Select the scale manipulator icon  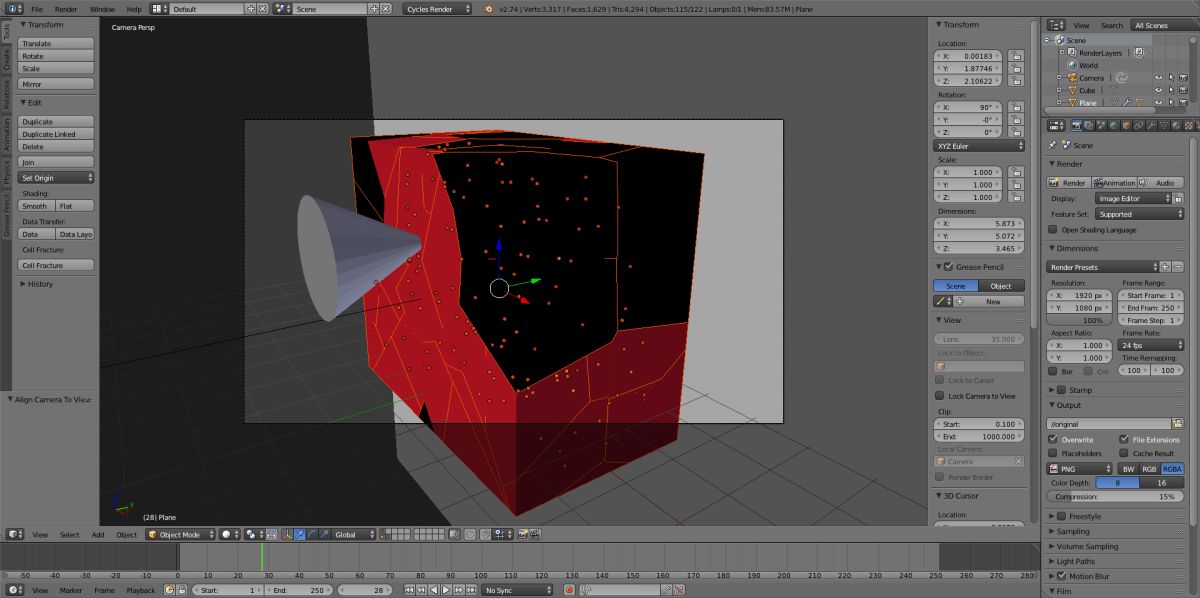[324, 534]
